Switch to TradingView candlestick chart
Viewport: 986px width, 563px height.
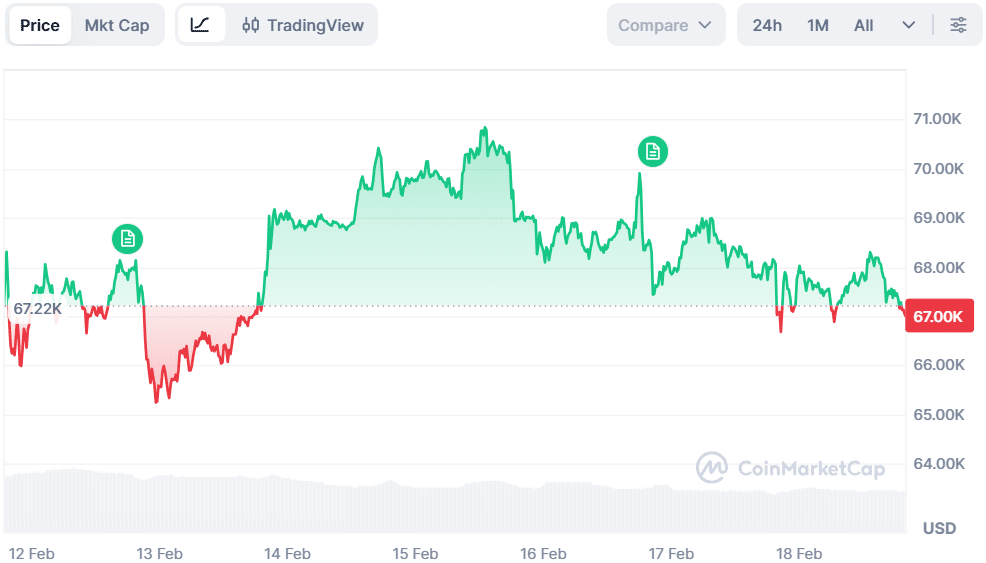coord(303,25)
